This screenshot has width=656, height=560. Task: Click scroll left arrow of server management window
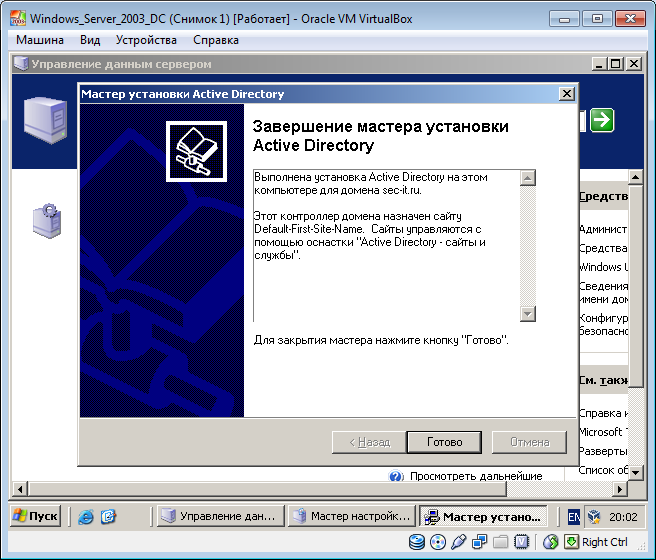pyautogui.click(x=20, y=488)
